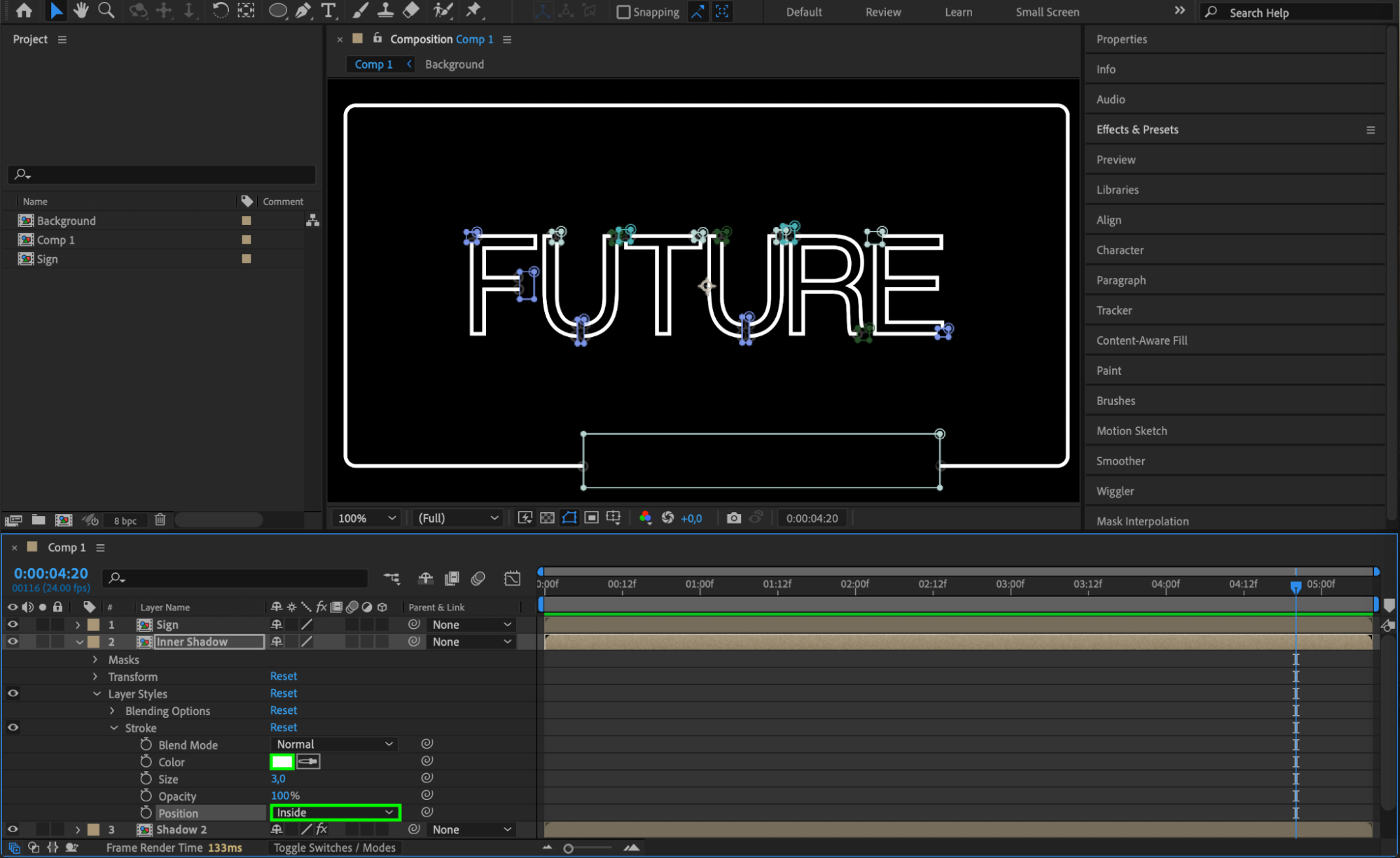The height and width of the screenshot is (858, 1400).
Task: Delete selected project item with trash icon
Action: (x=160, y=520)
